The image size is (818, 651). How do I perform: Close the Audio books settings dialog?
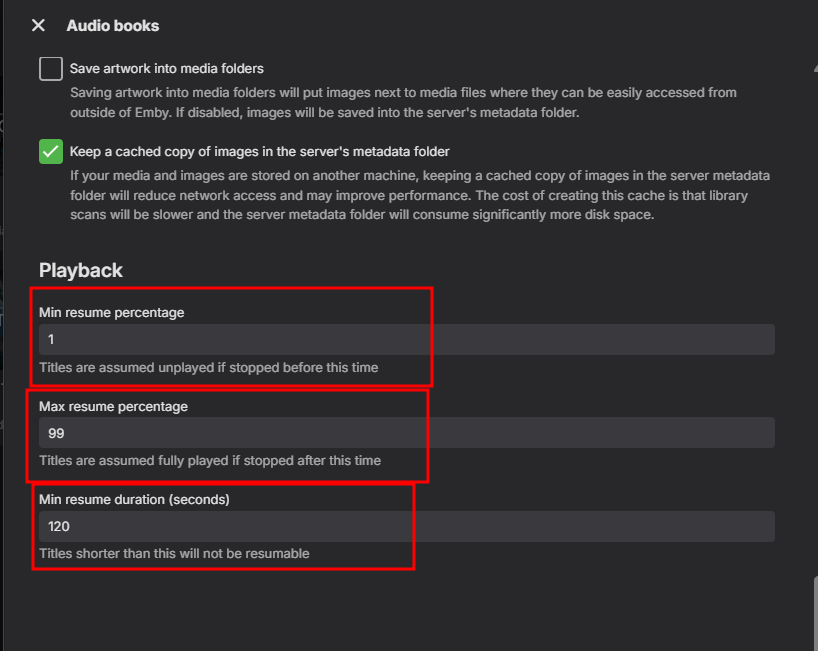38,25
